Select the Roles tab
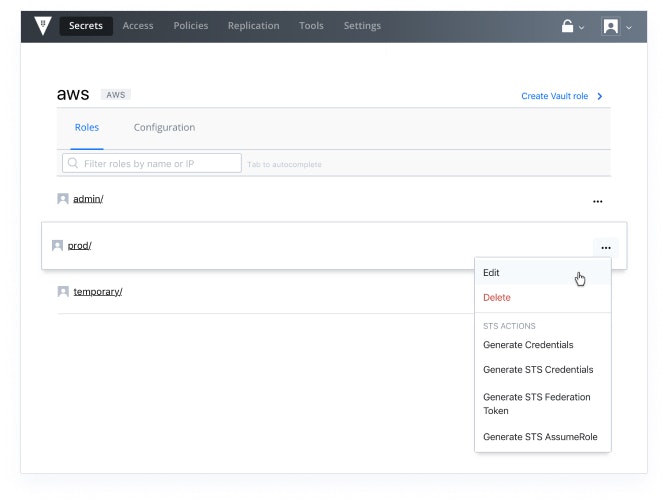Screen dimensions: 668x504 (87, 128)
